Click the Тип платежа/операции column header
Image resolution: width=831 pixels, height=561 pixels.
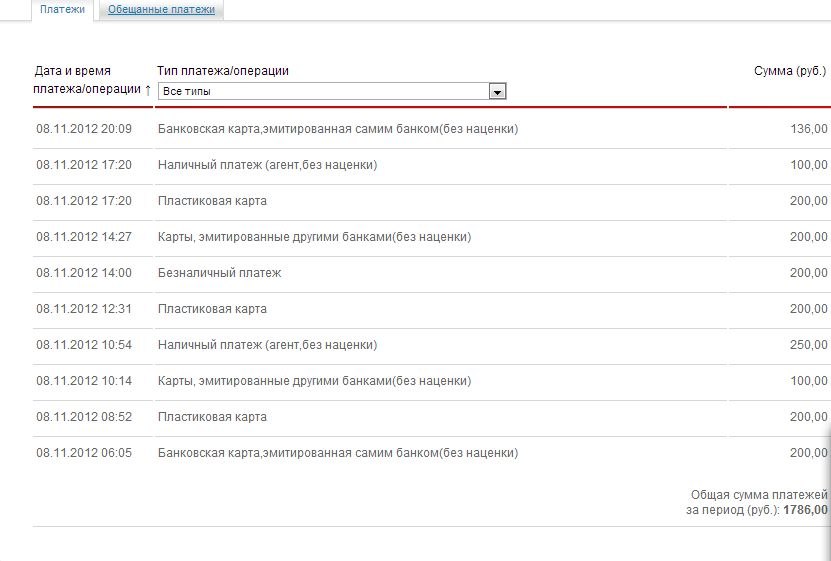[223, 71]
